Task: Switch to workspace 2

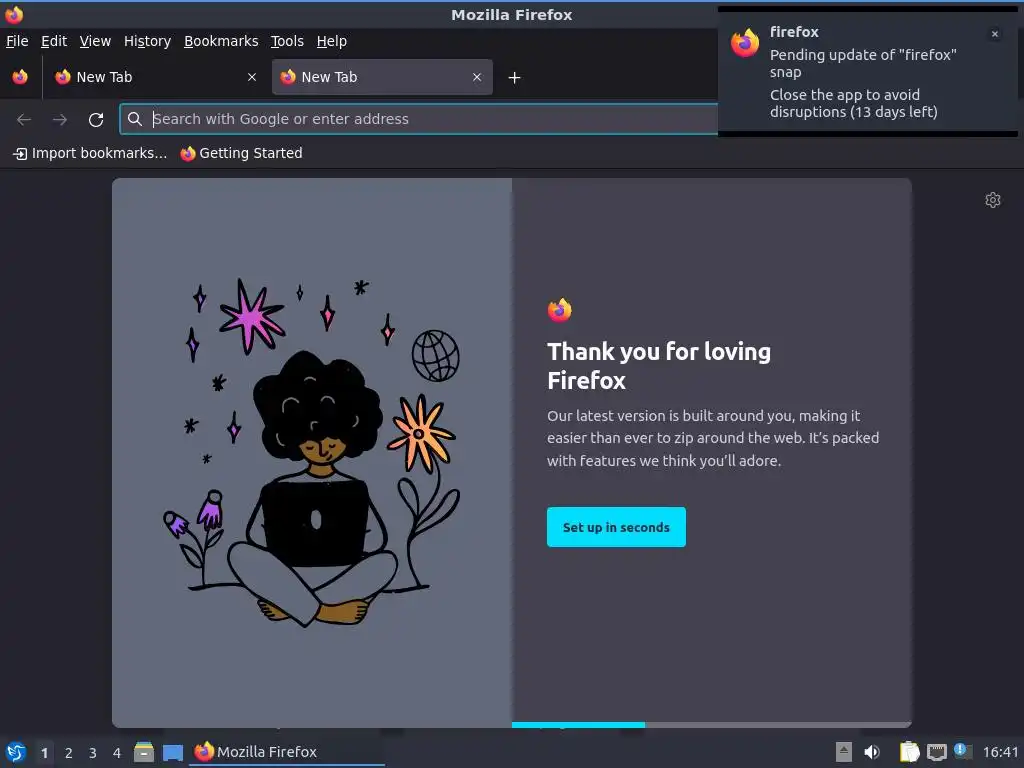Action: point(69,753)
